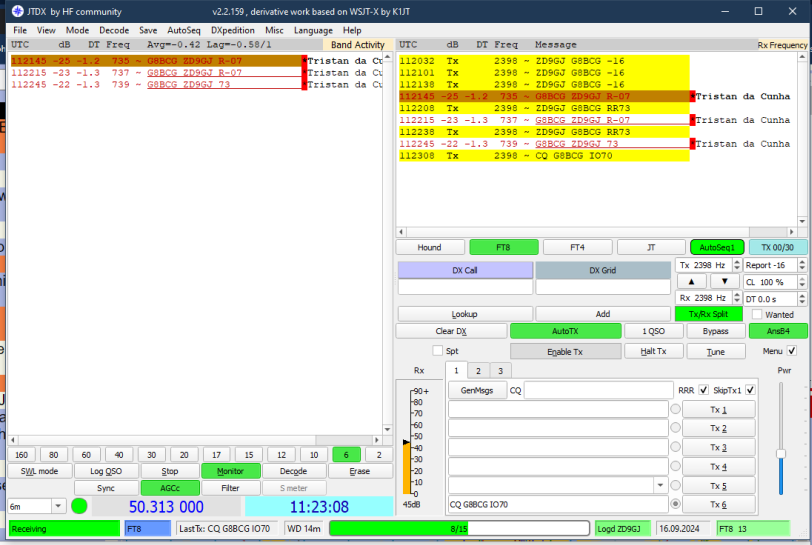Toggle the Hound mode button
The image size is (812, 545).
tap(429, 248)
